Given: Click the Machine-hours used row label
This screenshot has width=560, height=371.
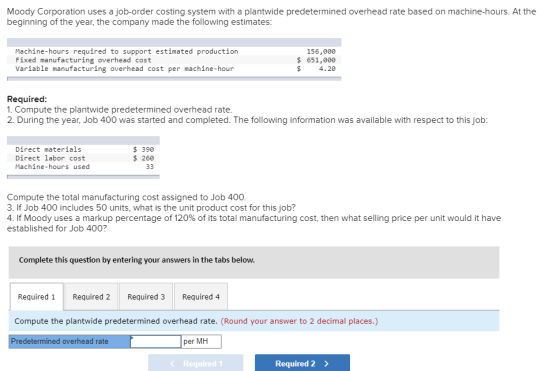Looking at the screenshot, I should pos(52,166).
